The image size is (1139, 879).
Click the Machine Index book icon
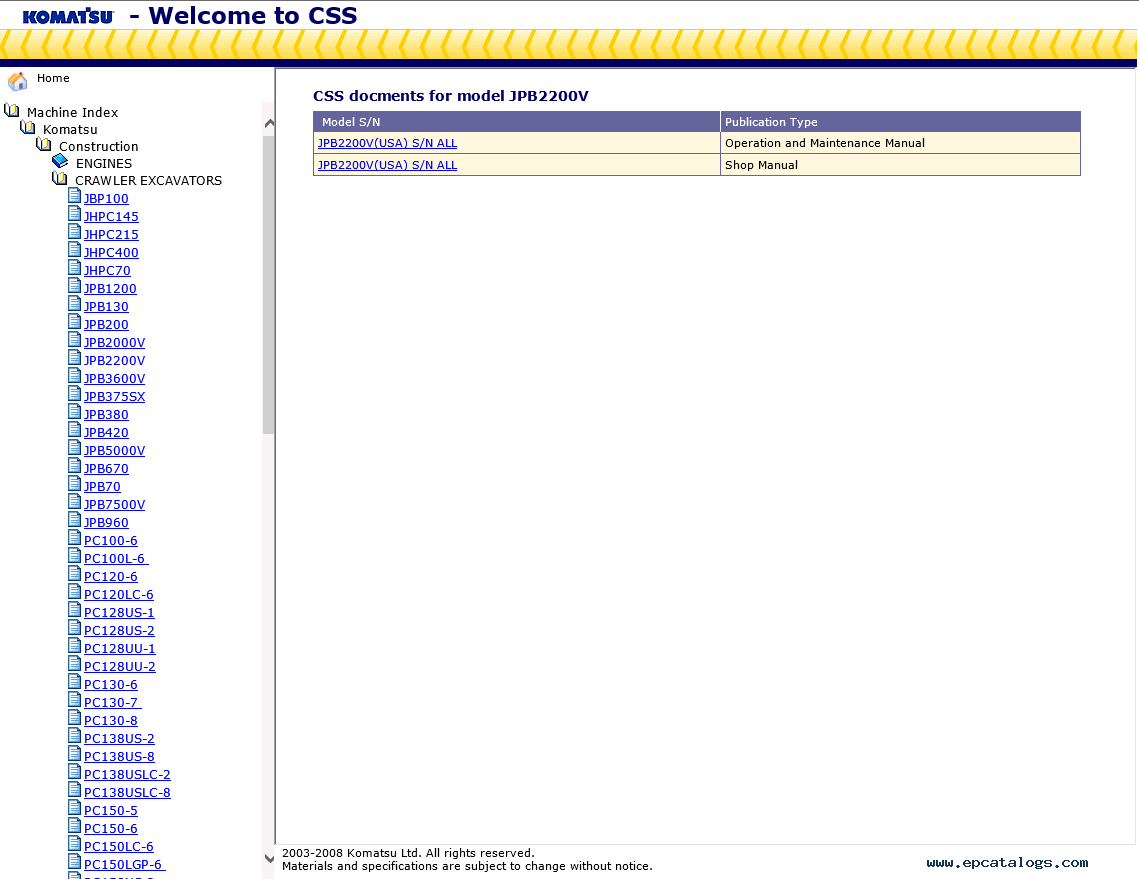12,111
